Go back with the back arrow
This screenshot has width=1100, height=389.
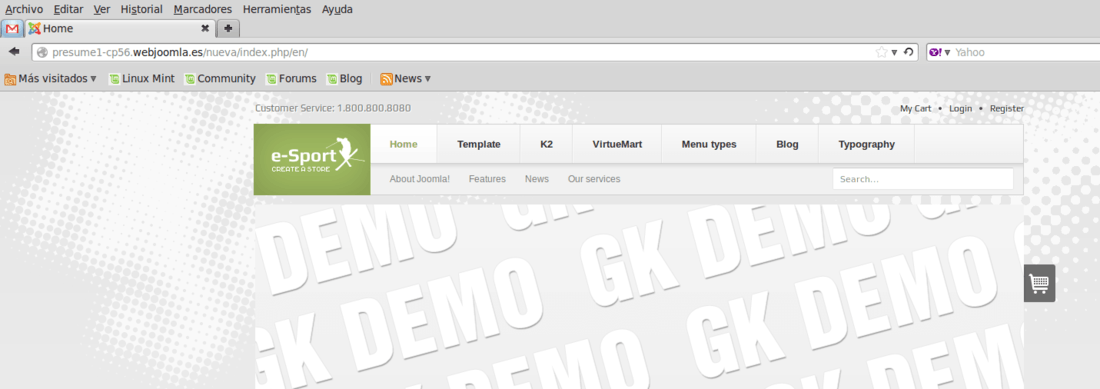click(x=14, y=52)
